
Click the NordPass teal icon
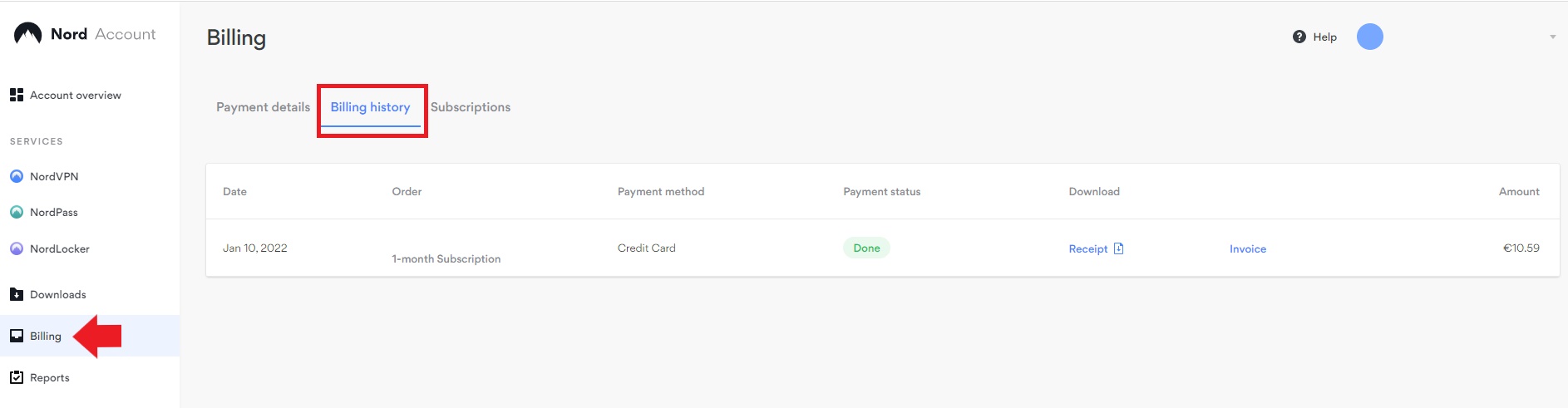click(17, 212)
